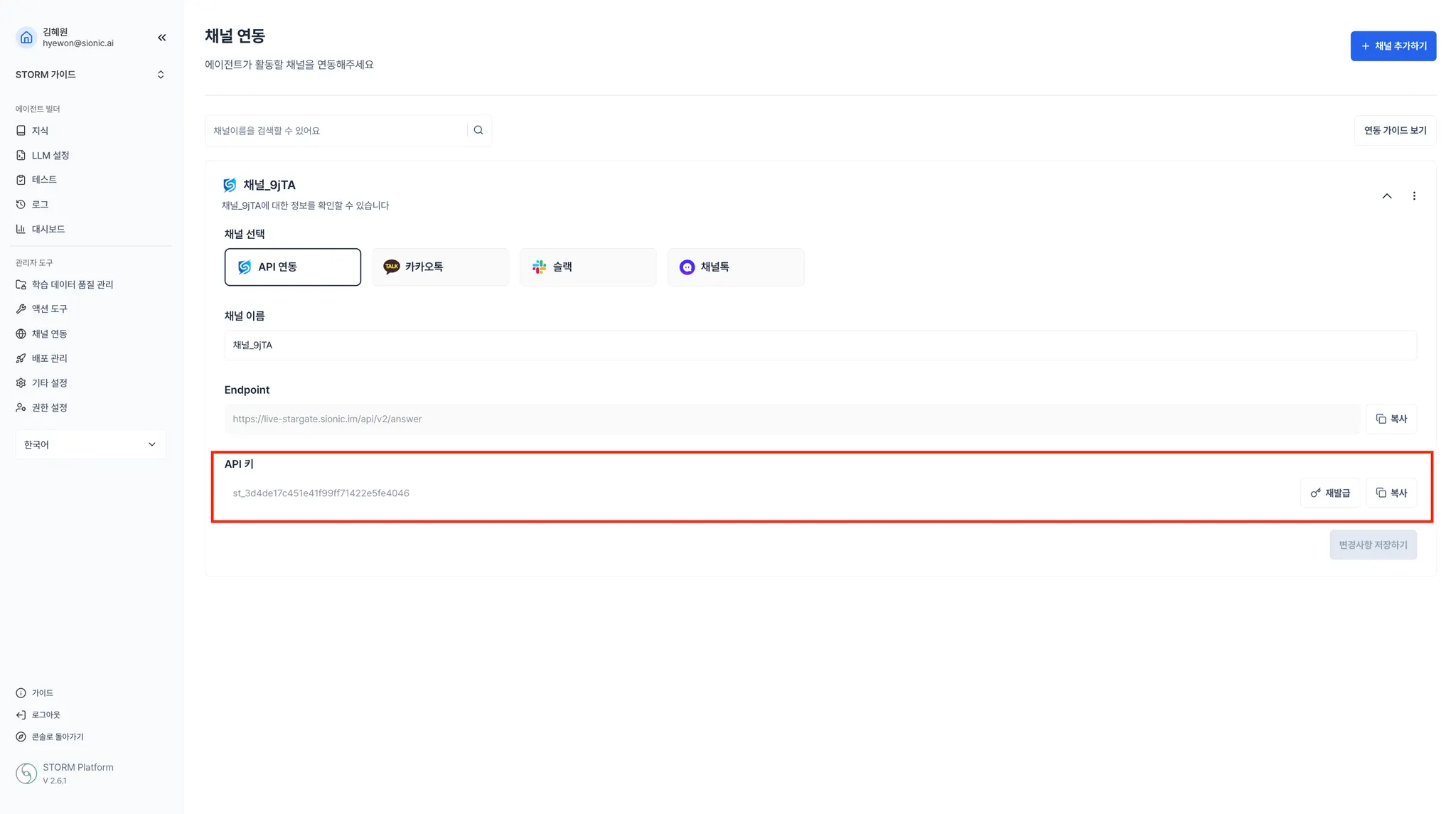Copy the API key

tap(1391, 493)
